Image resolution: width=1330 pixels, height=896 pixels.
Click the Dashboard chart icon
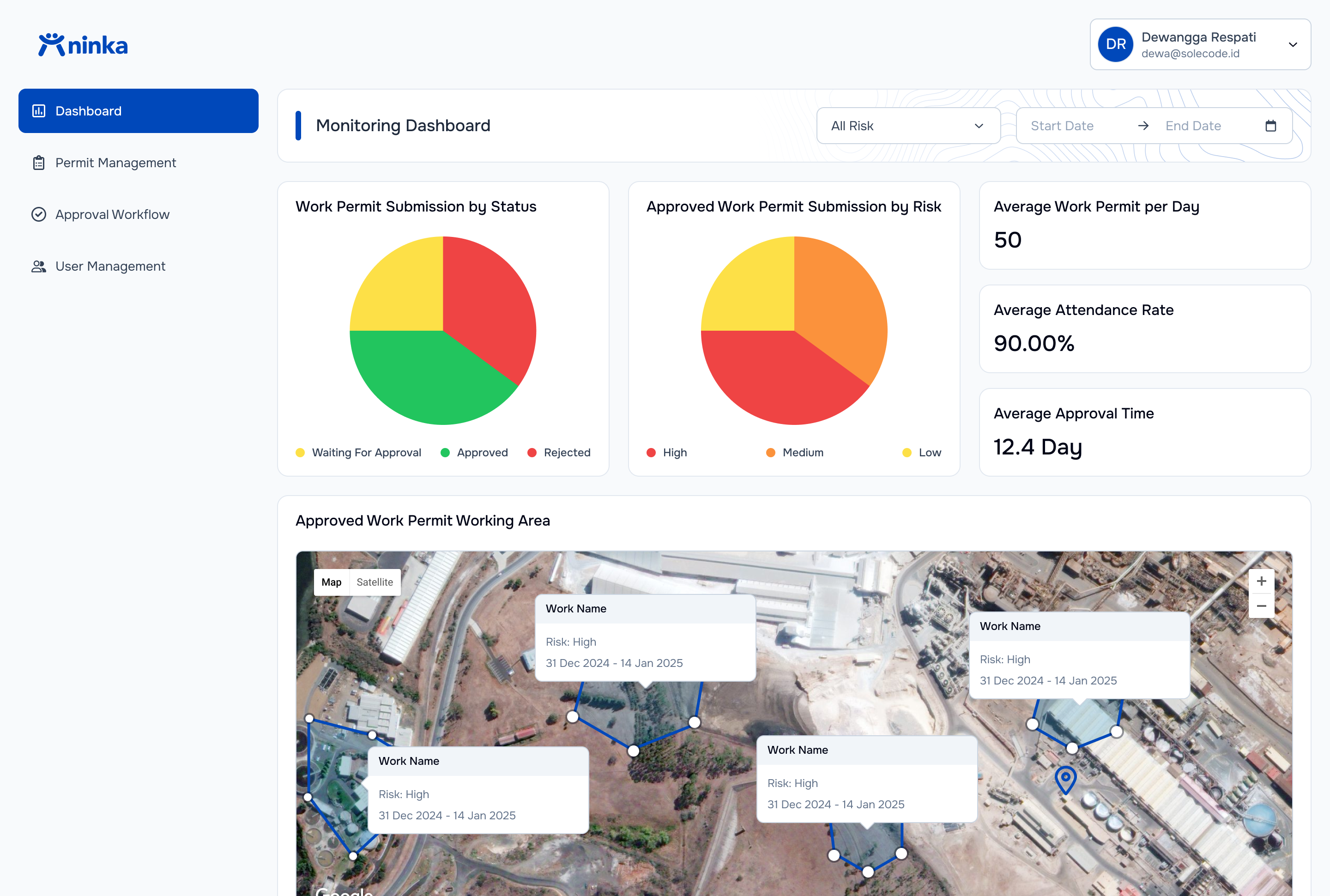(x=39, y=111)
